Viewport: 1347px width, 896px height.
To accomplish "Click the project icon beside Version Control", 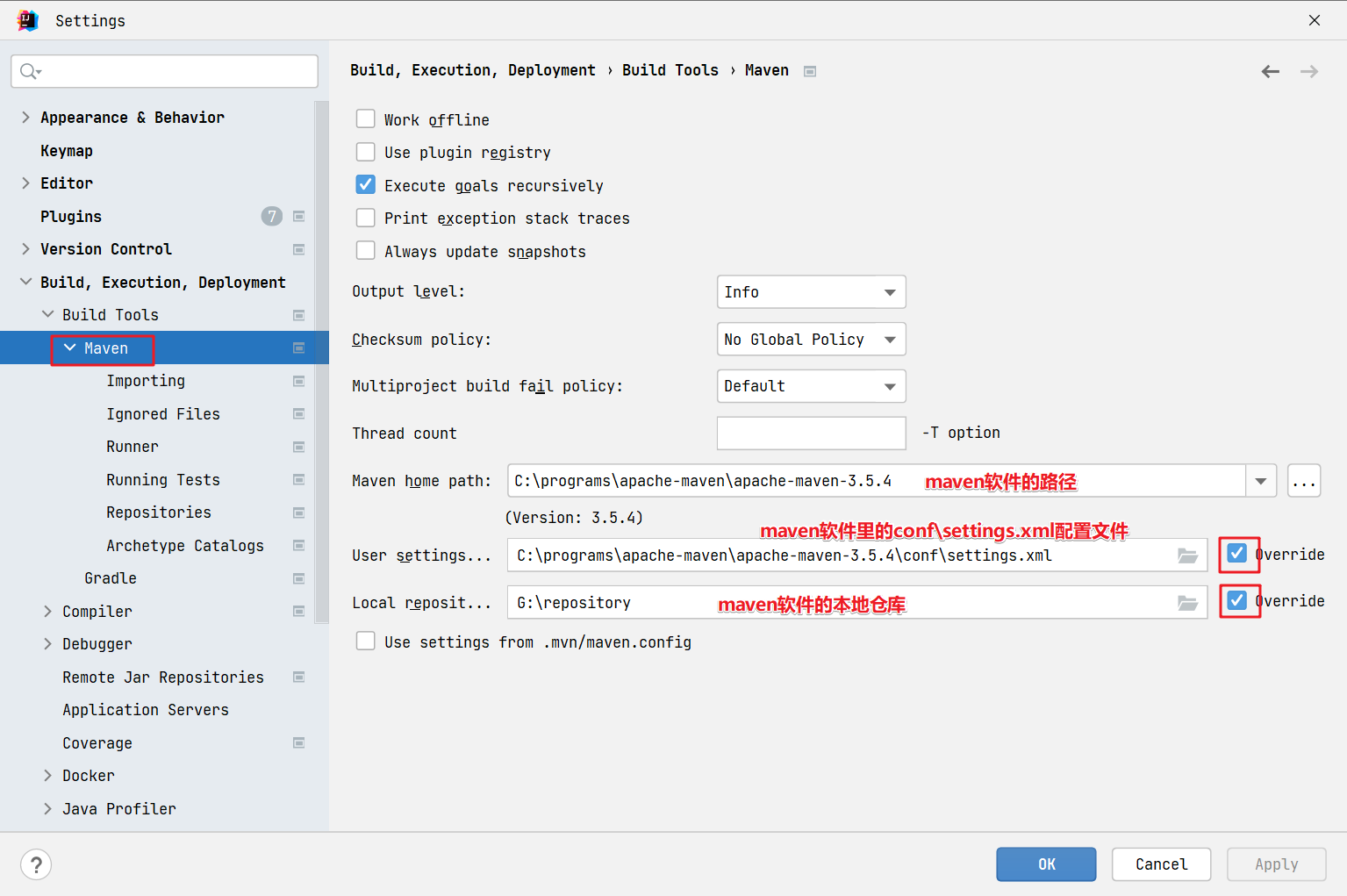I will pyautogui.click(x=298, y=249).
